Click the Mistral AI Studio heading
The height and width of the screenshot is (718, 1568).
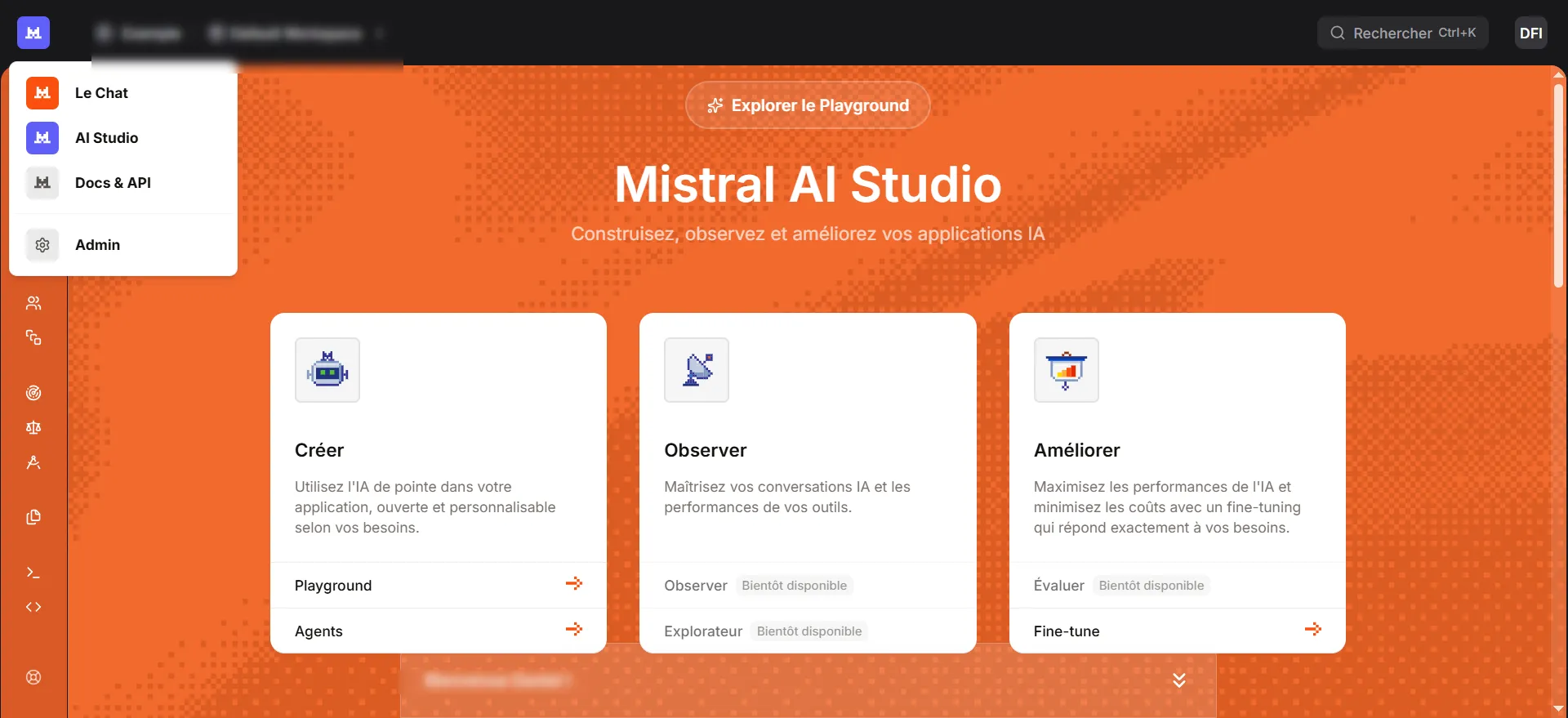808,184
